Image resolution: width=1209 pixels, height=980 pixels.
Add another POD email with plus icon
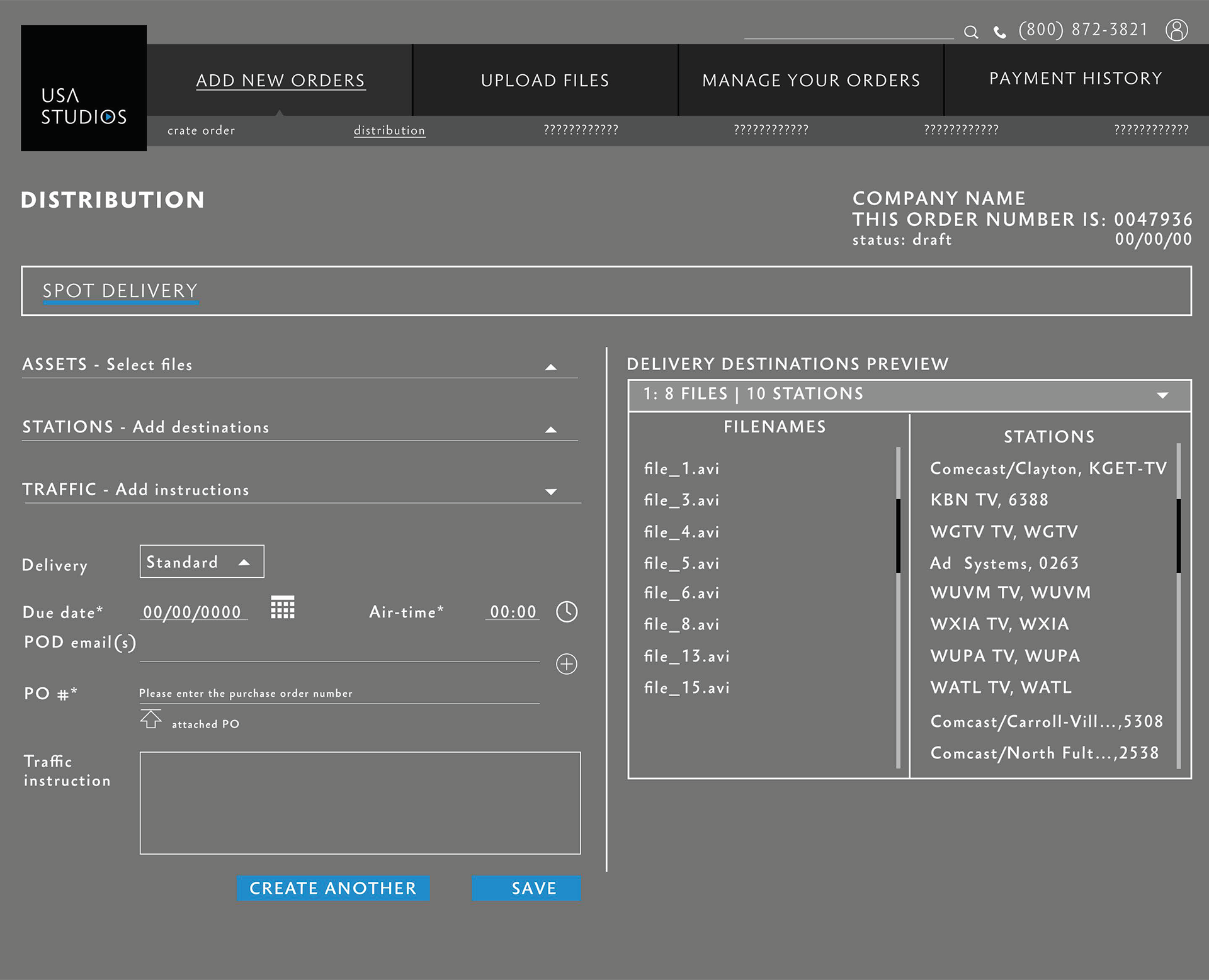(567, 664)
